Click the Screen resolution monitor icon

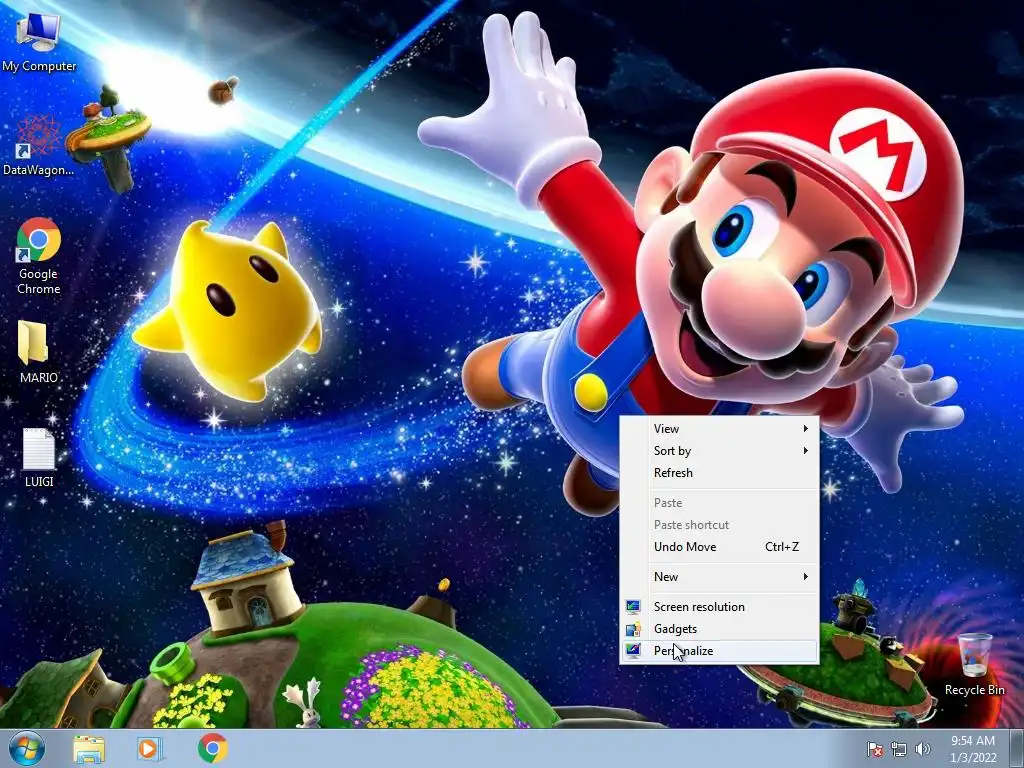(x=633, y=607)
